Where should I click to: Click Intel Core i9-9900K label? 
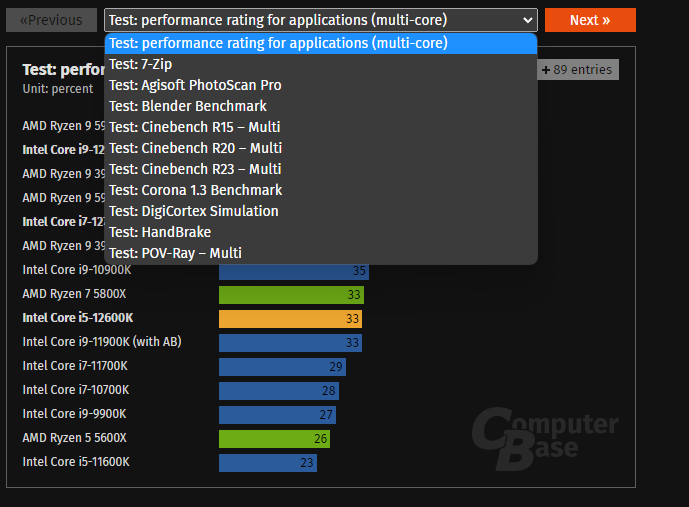point(74,414)
